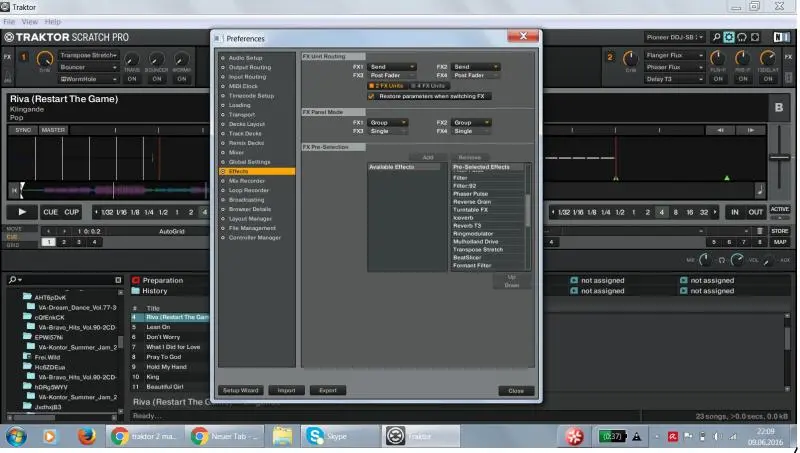Click the Preparation playlist icon
This screenshot has height=453, width=800.
(x=135, y=281)
